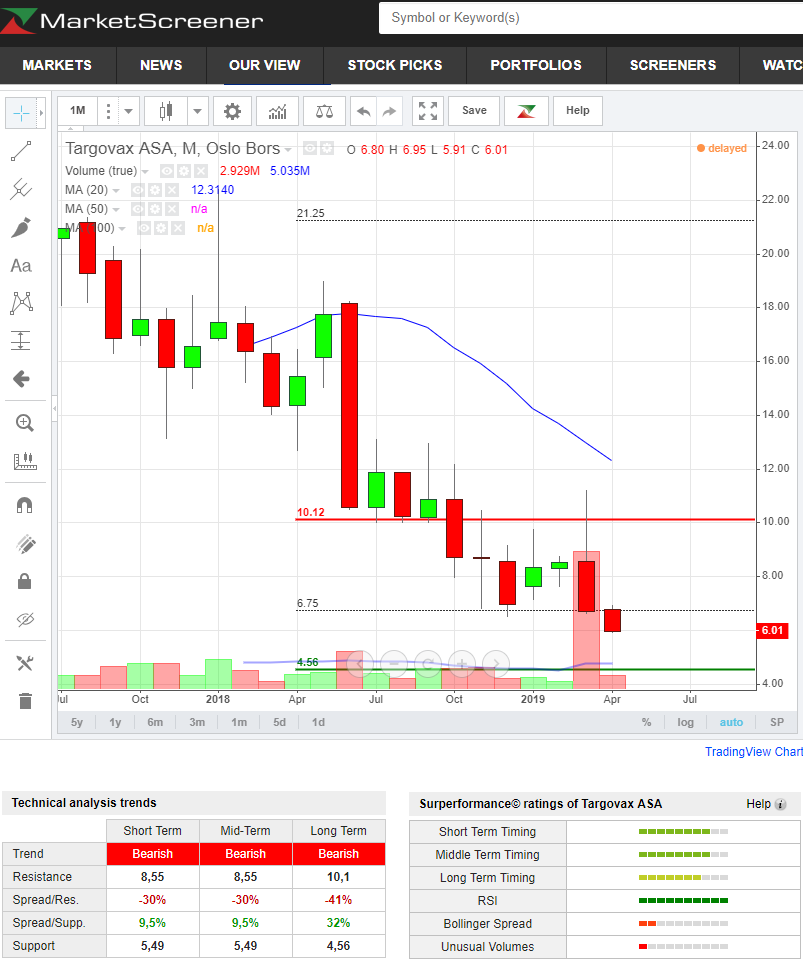Toggle visibility of MA (20) indicator
The width and height of the screenshot is (803, 963).
(x=138, y=190)
